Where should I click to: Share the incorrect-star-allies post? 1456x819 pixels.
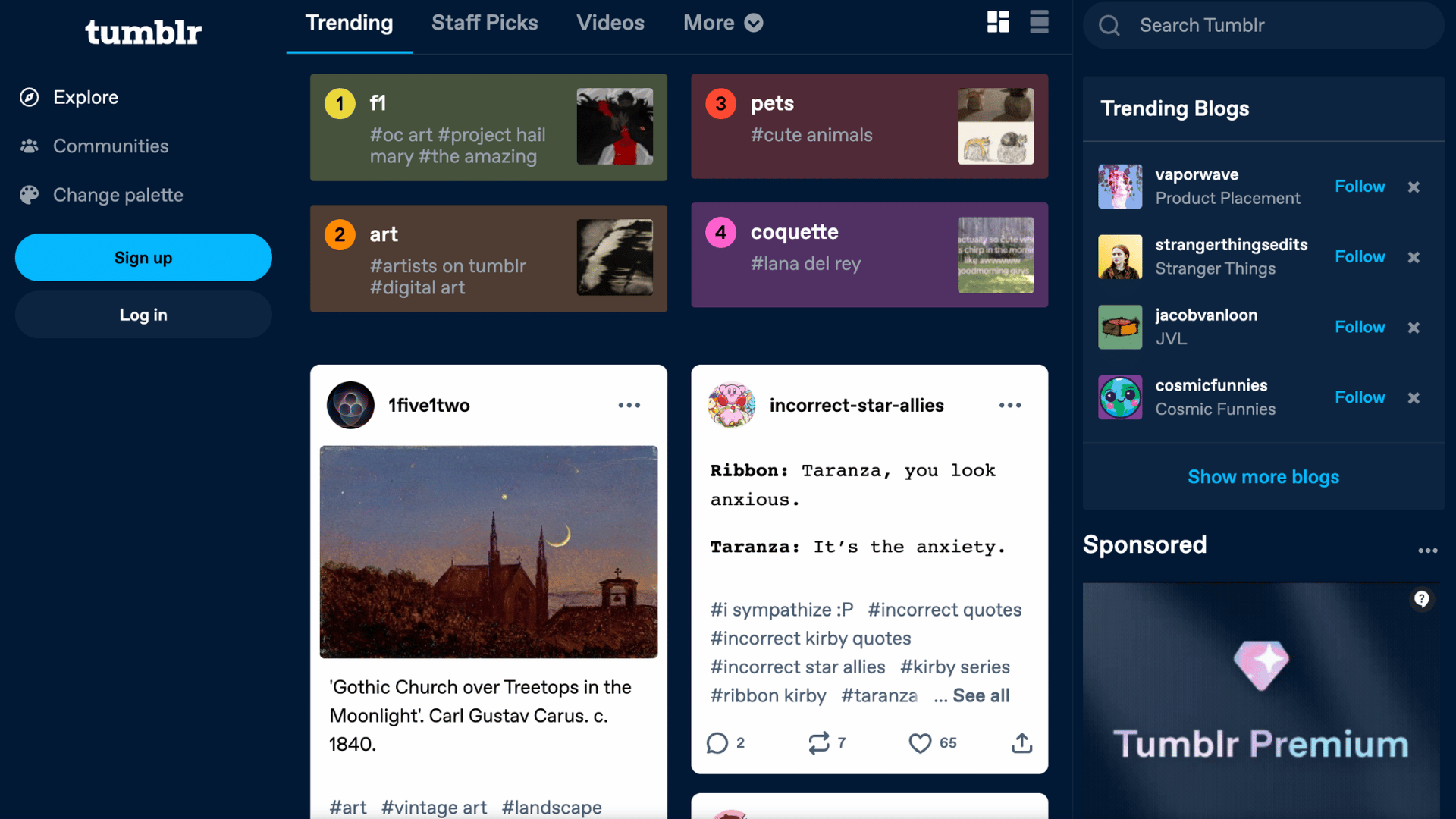[1021, 743]
